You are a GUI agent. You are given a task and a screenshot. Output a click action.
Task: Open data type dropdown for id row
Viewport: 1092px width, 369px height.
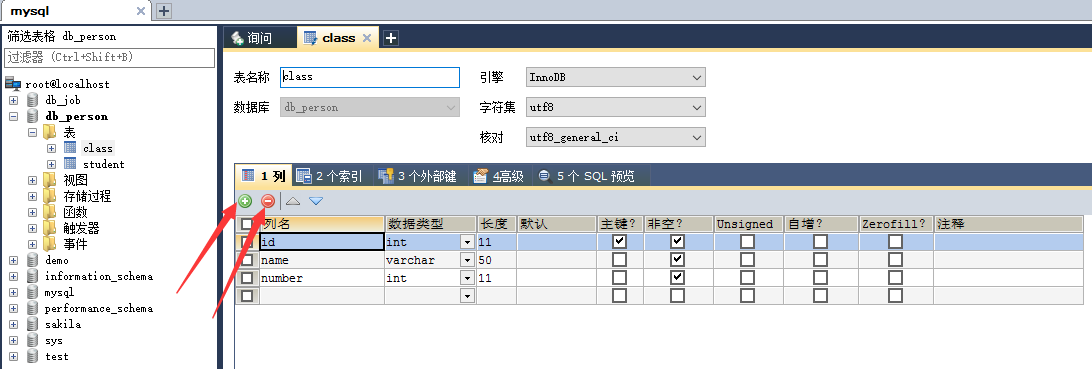coord(467,242)
